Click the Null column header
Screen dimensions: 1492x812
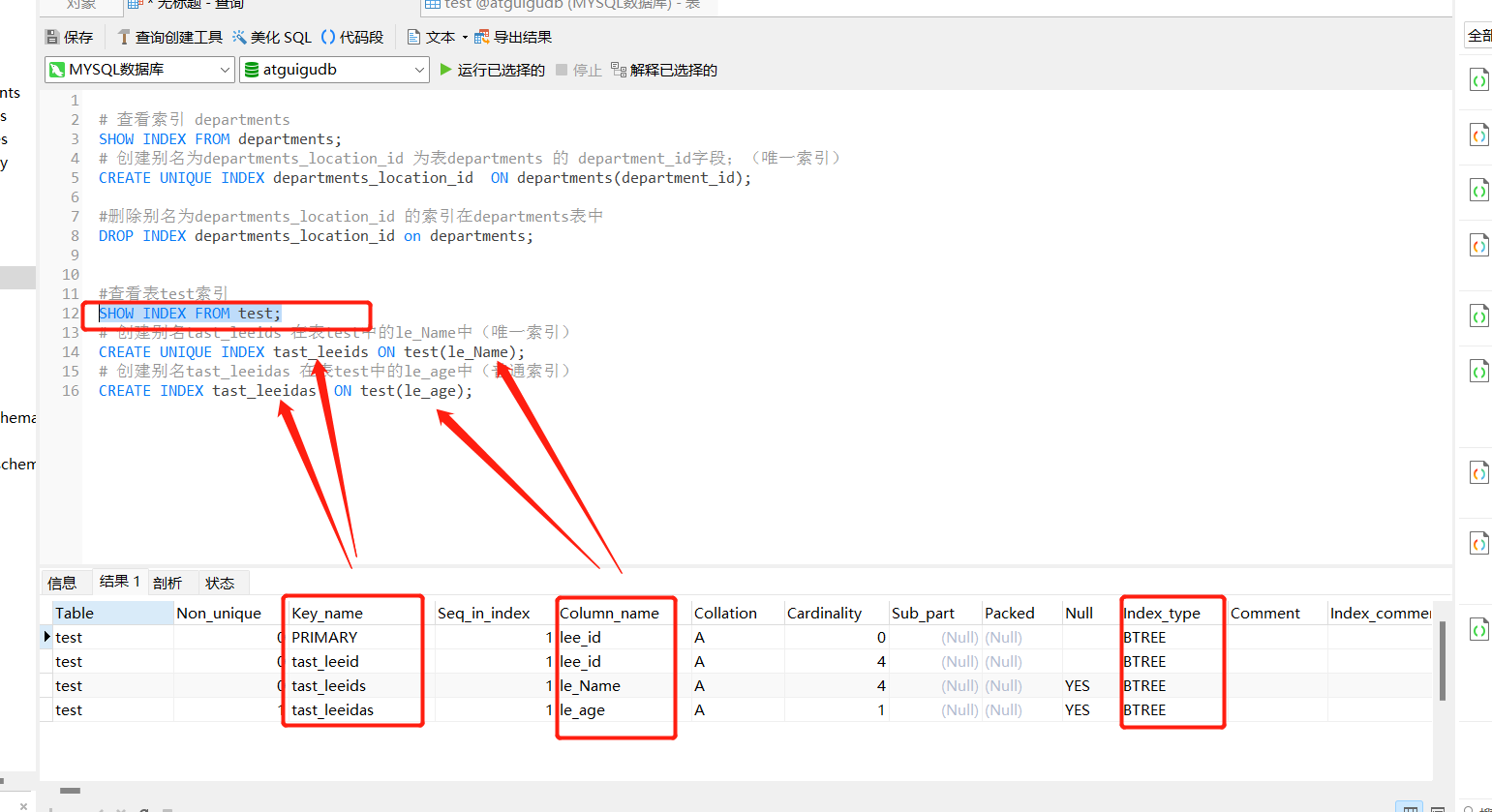pyautogui.click(x=1091, y=613)
